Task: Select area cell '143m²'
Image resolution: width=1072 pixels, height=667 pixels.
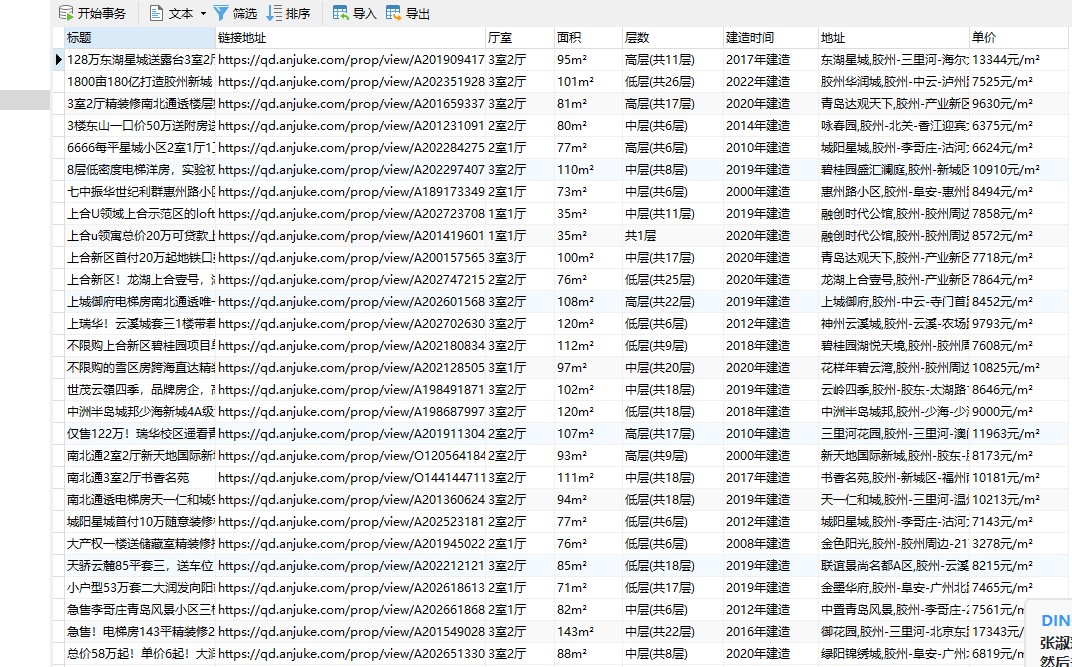Action: 588,631
